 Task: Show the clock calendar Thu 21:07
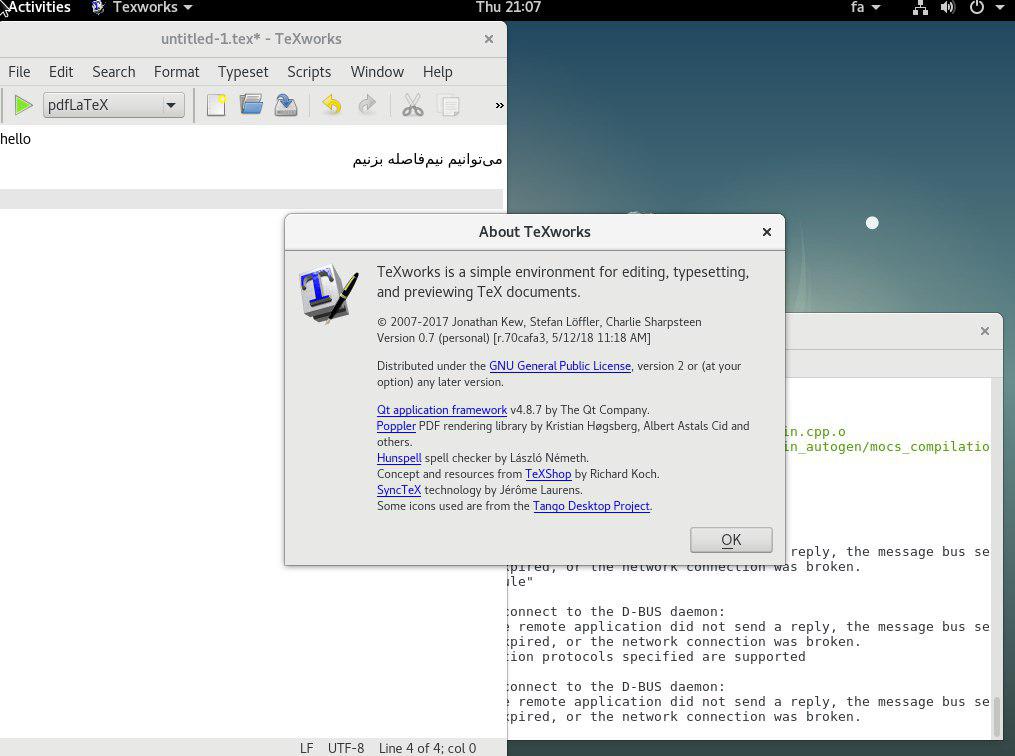(508, 8)
